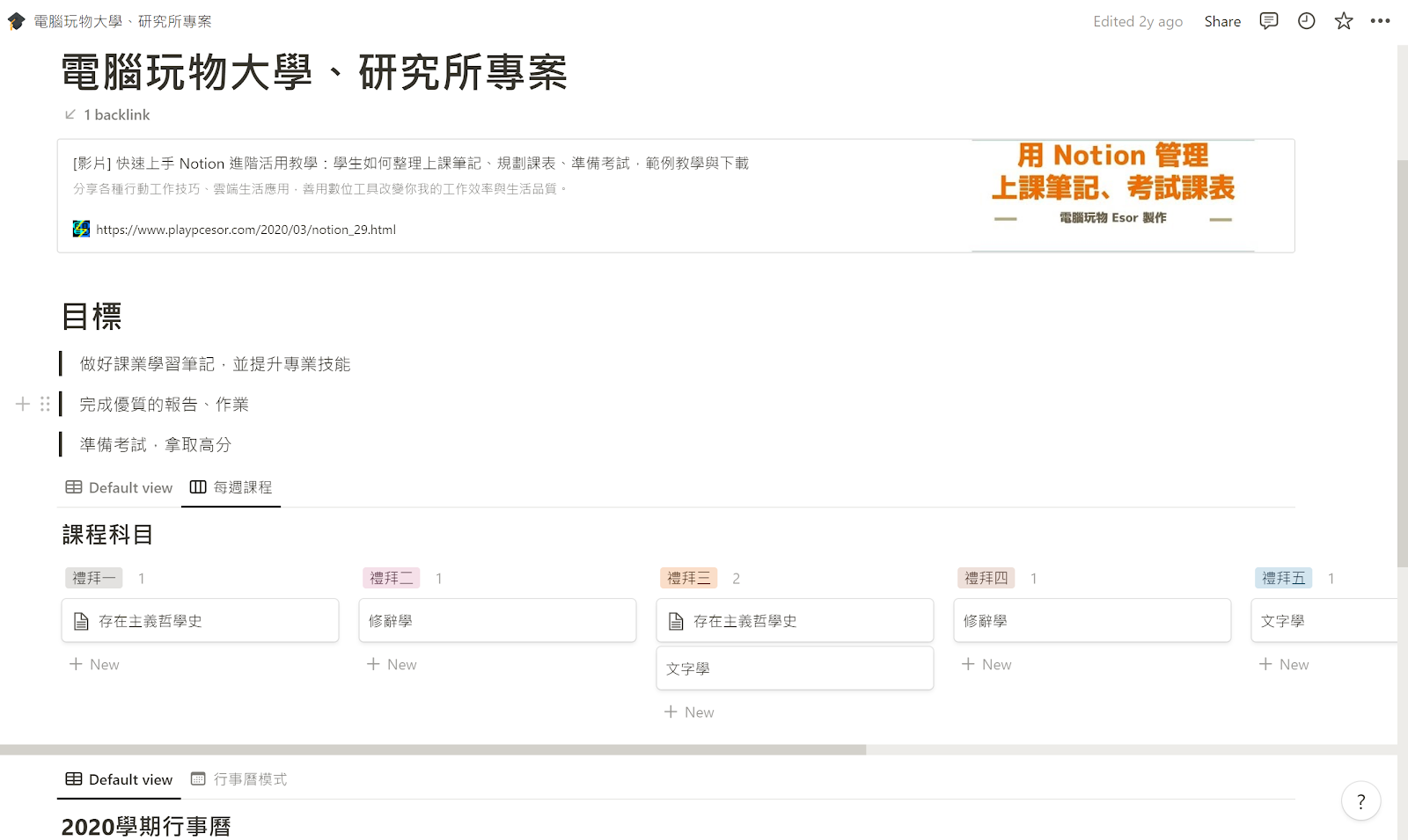Click the 課程科目 database title

[x=107, y=534]
